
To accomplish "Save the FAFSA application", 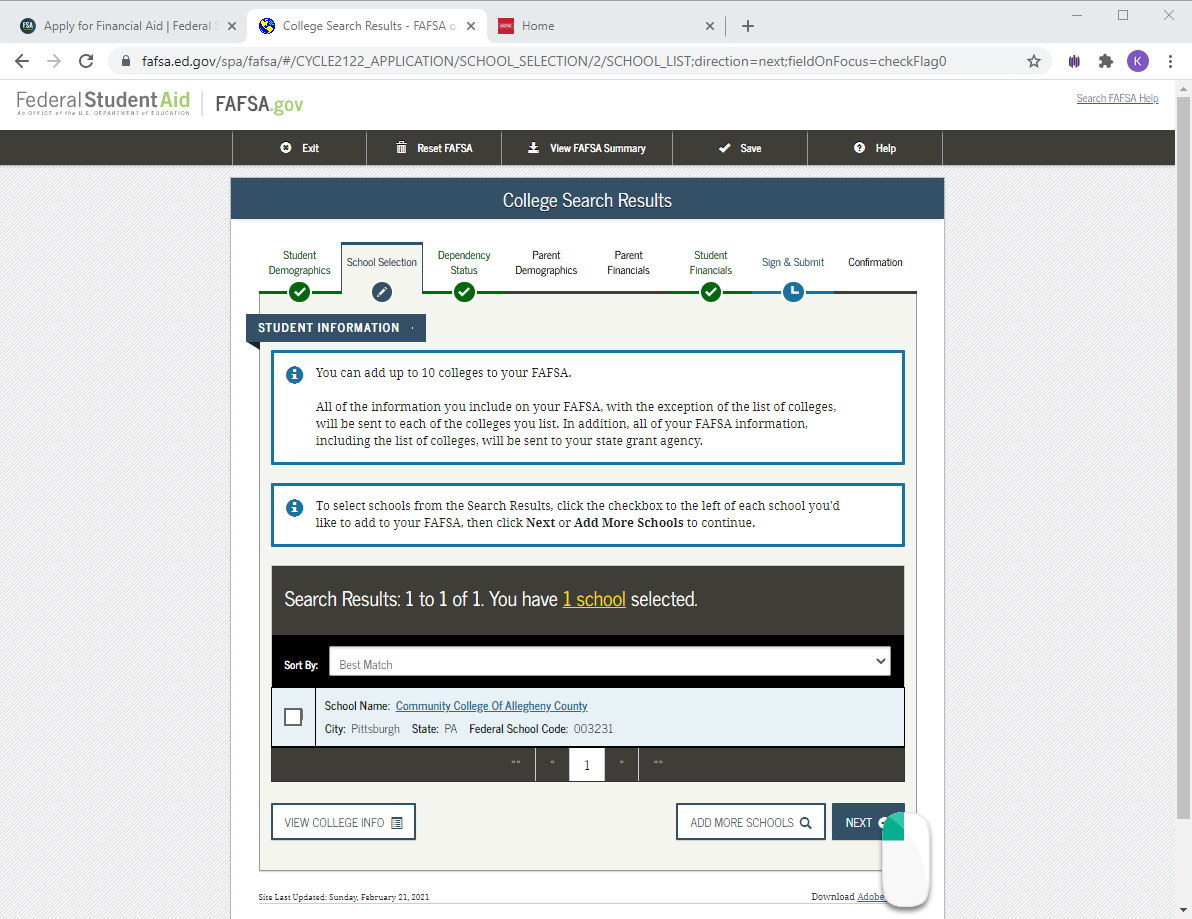I will pos(740,148).
